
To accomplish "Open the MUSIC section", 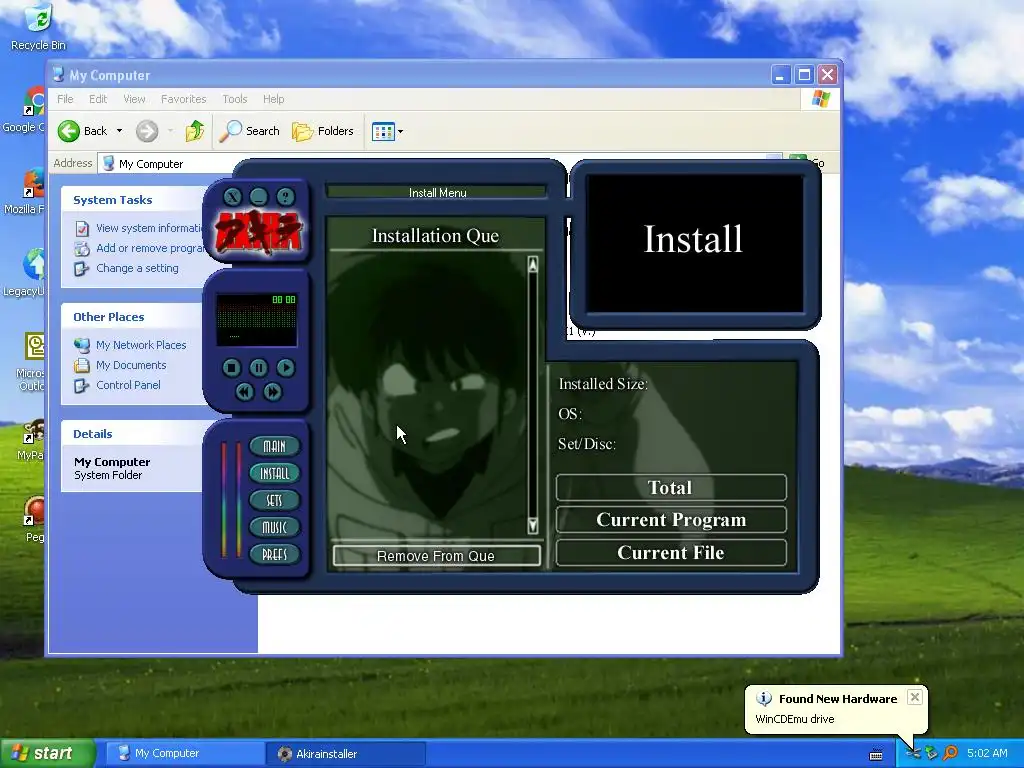I will coord(274,527).
